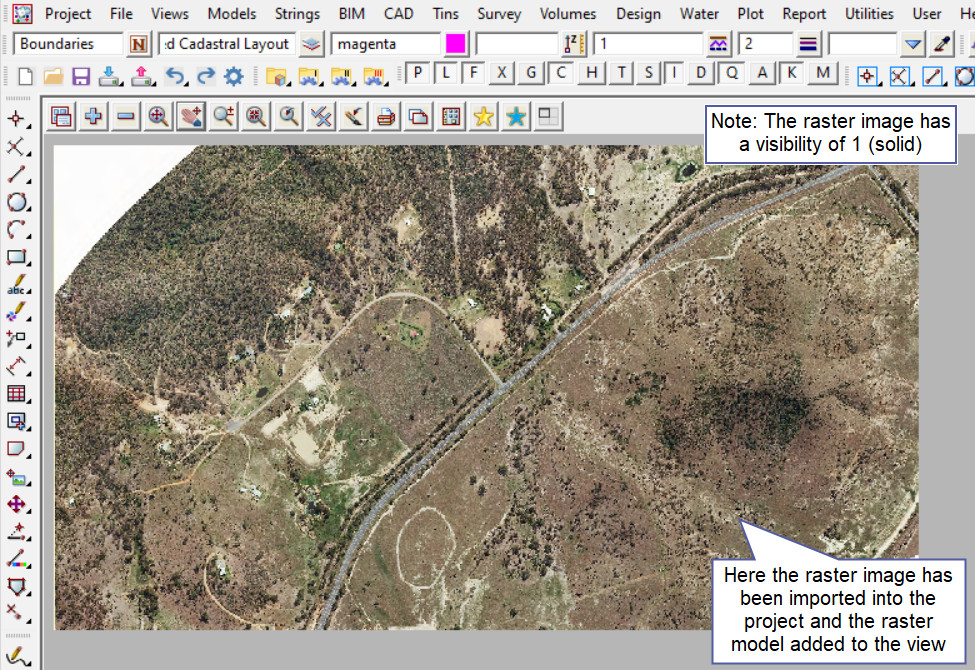975x670 pixels.
Task: Select the table grid icon in left toolbar
Action: click(16, 394)
